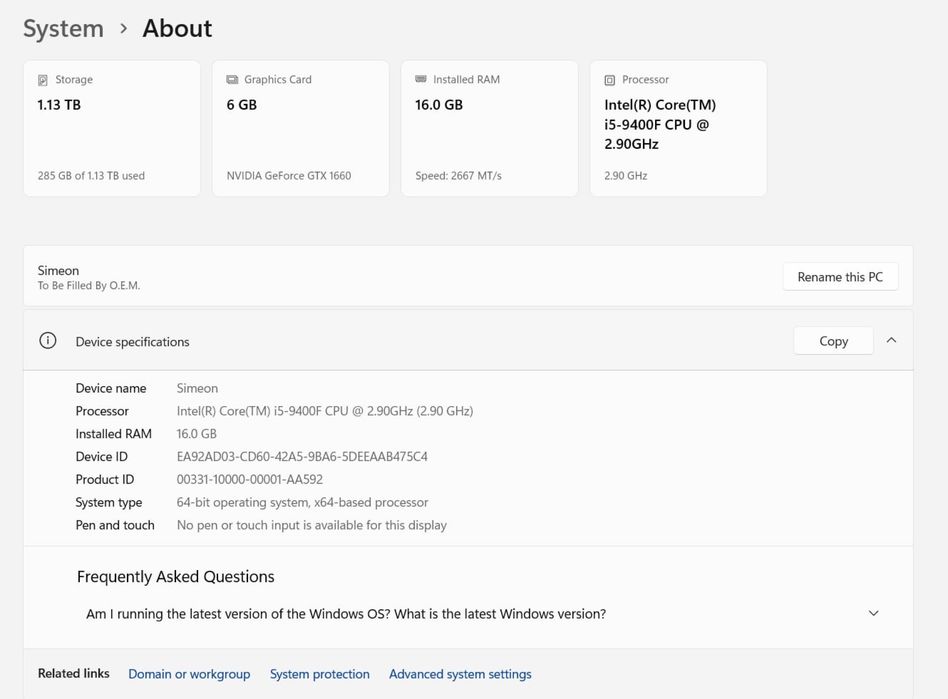Click the Rename this PC button

pyautogui.click(x=840, y=277)
